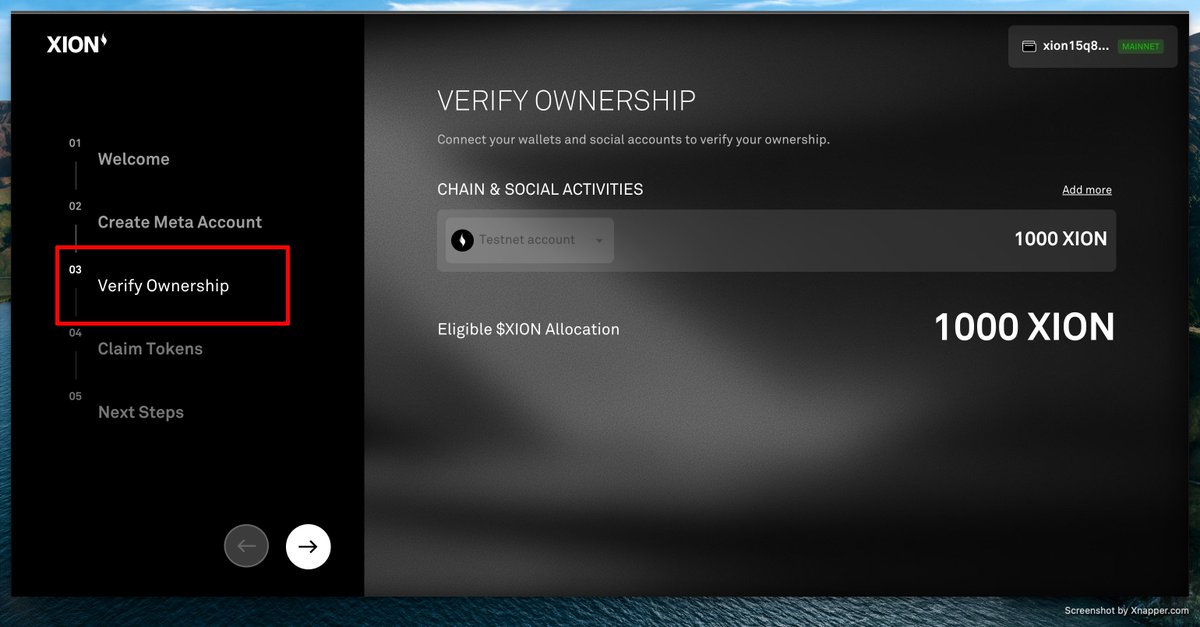This screenshot has width=1200, height=627.
Task: Click the Add more link
Action: click(1087, 190)
